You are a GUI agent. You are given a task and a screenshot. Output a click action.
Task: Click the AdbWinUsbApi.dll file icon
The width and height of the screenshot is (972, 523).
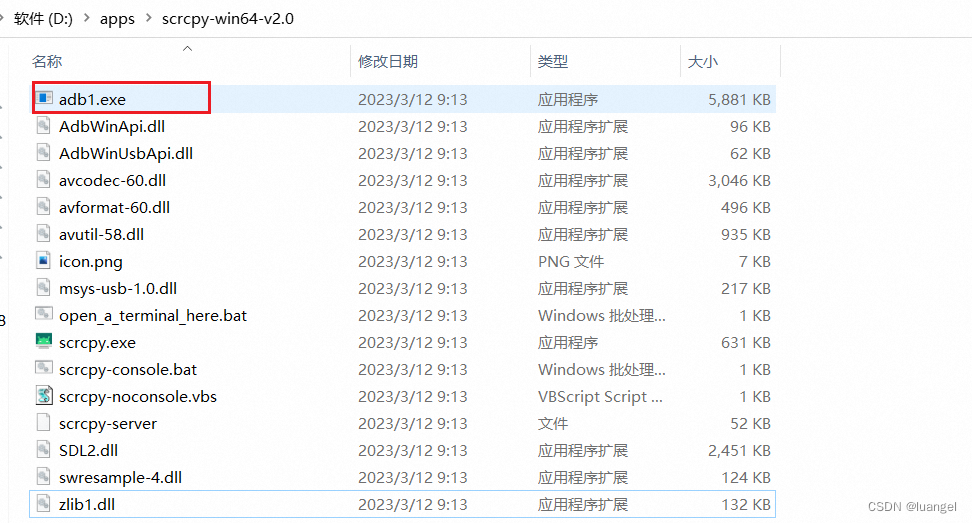(x=43, y=153)
